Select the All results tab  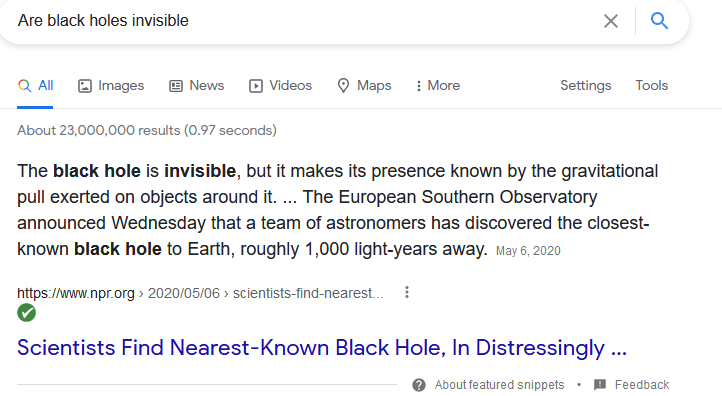[35, 86]
